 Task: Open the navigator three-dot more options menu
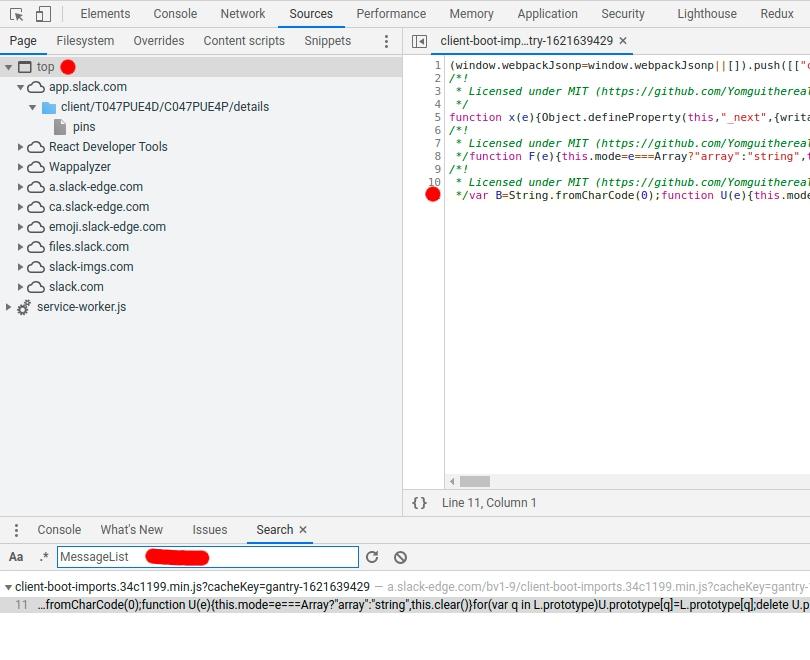point(386,41)
